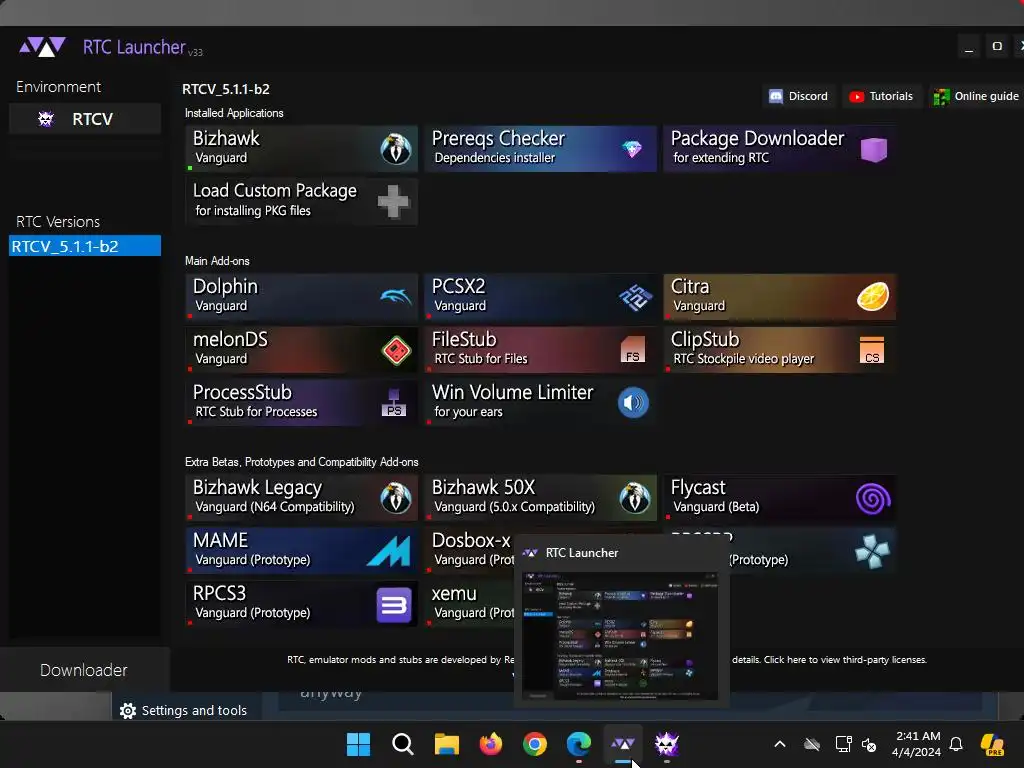
Task: Click the Extra Betas, Prototypes label
Action: [x=302, y=462]
